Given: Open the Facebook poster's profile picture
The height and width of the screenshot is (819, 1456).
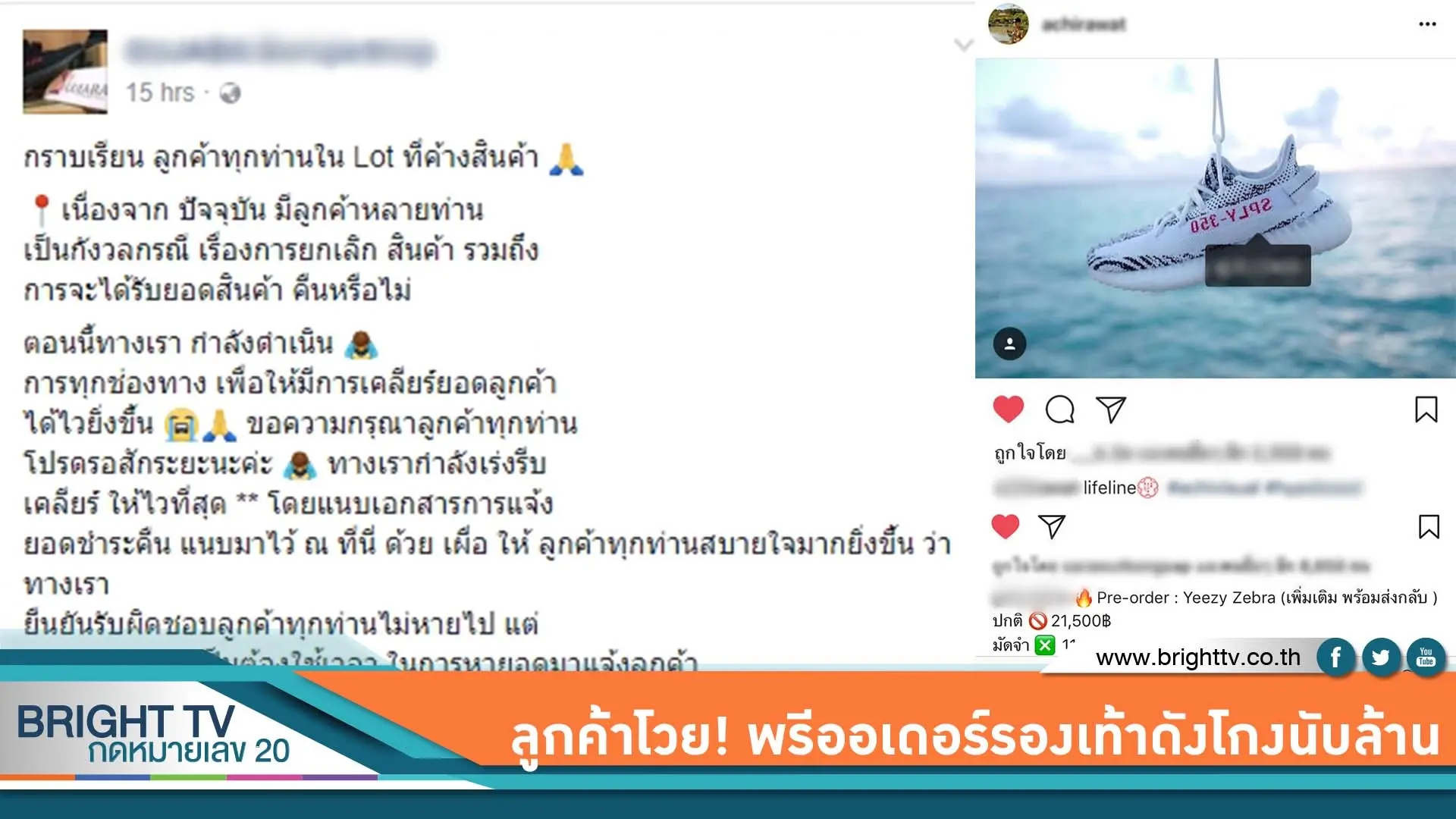Looking at the screenshot, I should click(65, 72).
